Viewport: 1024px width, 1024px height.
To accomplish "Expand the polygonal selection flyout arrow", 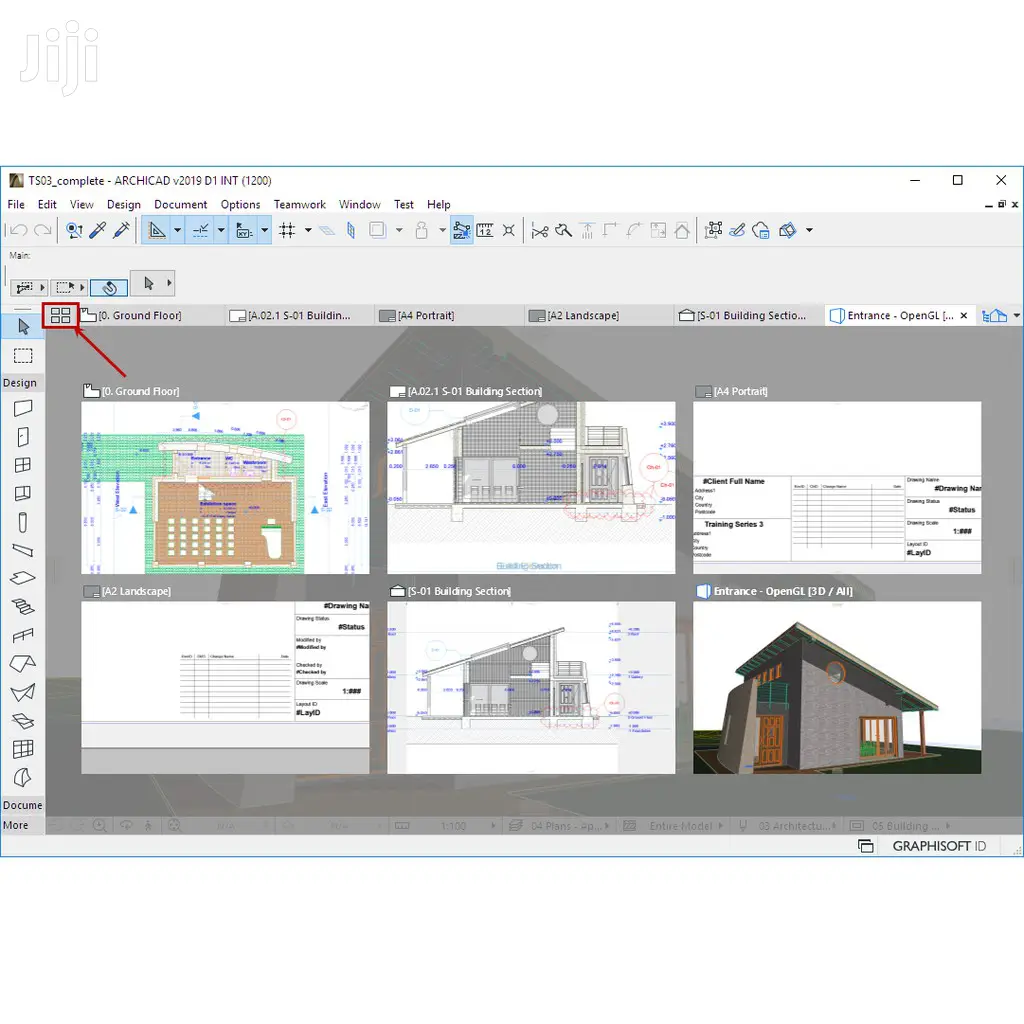I will 42,287.
